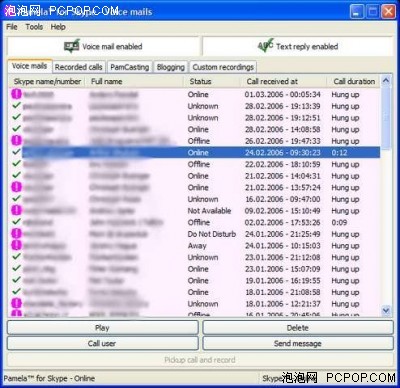Click green checkmark on 28.02.2006 19:13:39 row
This screenshot has height=388, width=400.
pyautogui.click(x=16, y=105)
